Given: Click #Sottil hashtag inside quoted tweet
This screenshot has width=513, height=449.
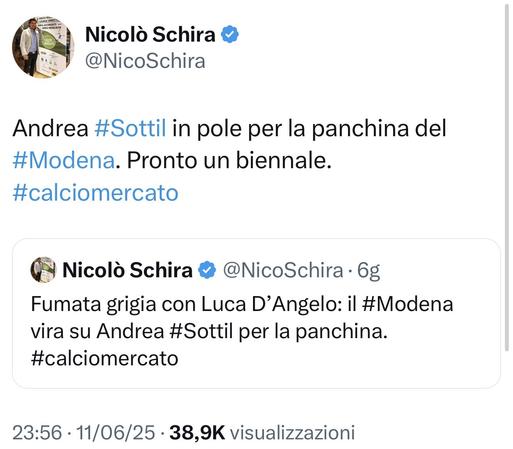Looking at the screenshot, I should (201, 332).
